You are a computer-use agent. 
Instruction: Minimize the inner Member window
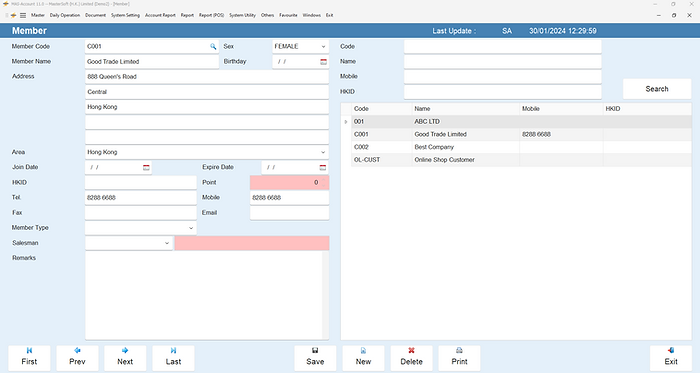[x=658, y=15]
